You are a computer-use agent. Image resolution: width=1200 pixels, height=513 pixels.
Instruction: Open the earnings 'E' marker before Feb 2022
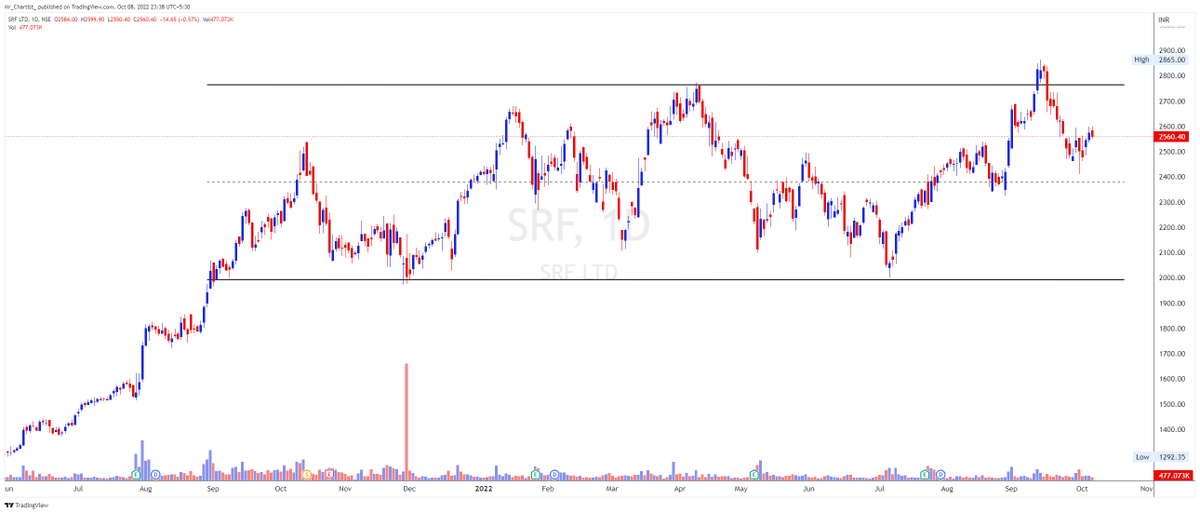pyautogui.click(x=536, y=473)
